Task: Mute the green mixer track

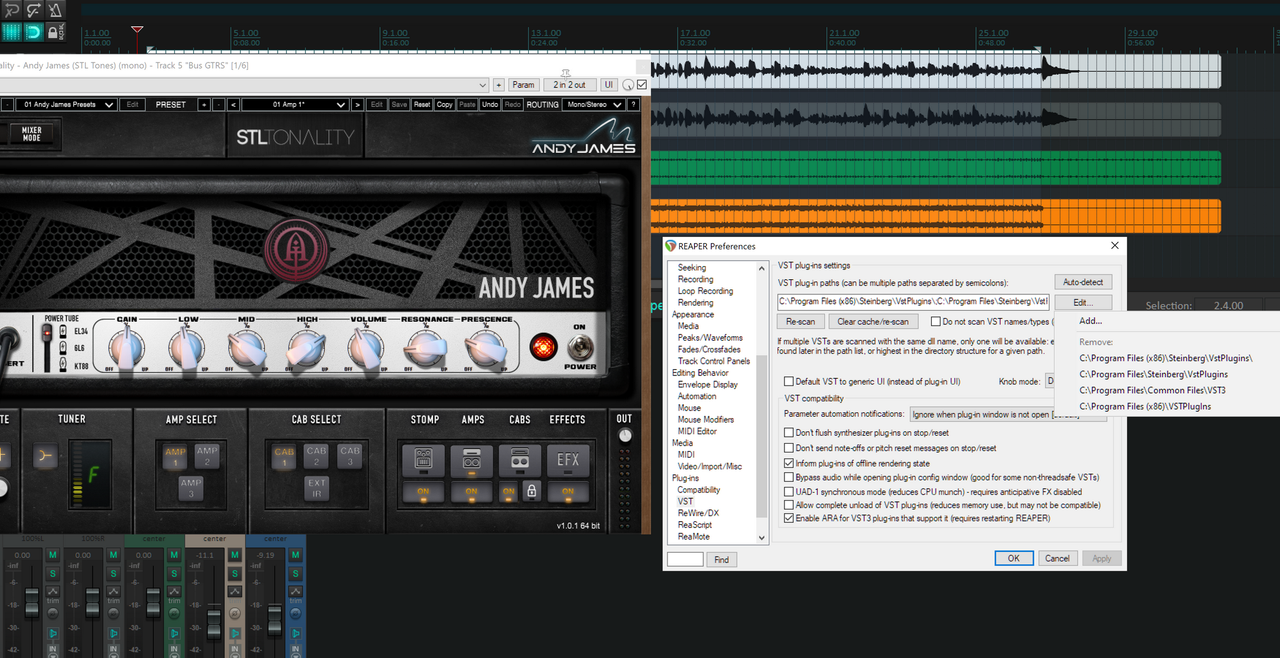Action: (173, 555)
